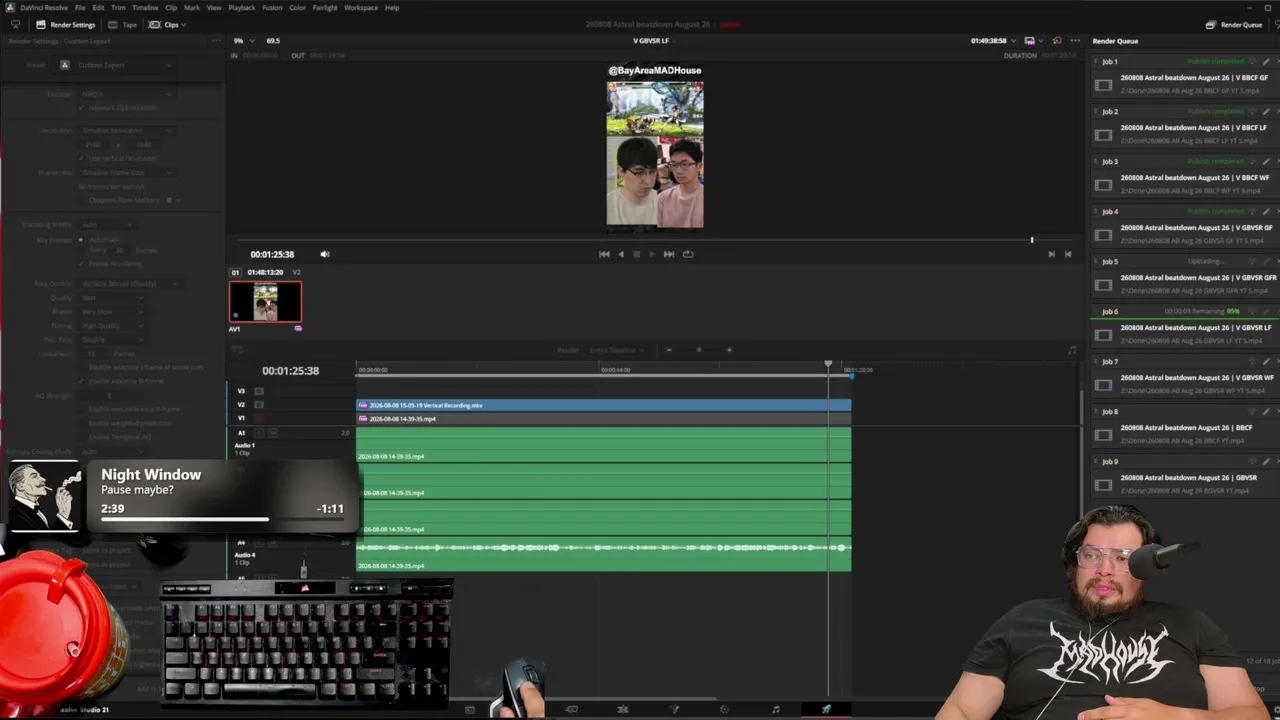The image size is (1280, 720).
Task: Click the audio note icon above the timeline
Action: 1072,350
